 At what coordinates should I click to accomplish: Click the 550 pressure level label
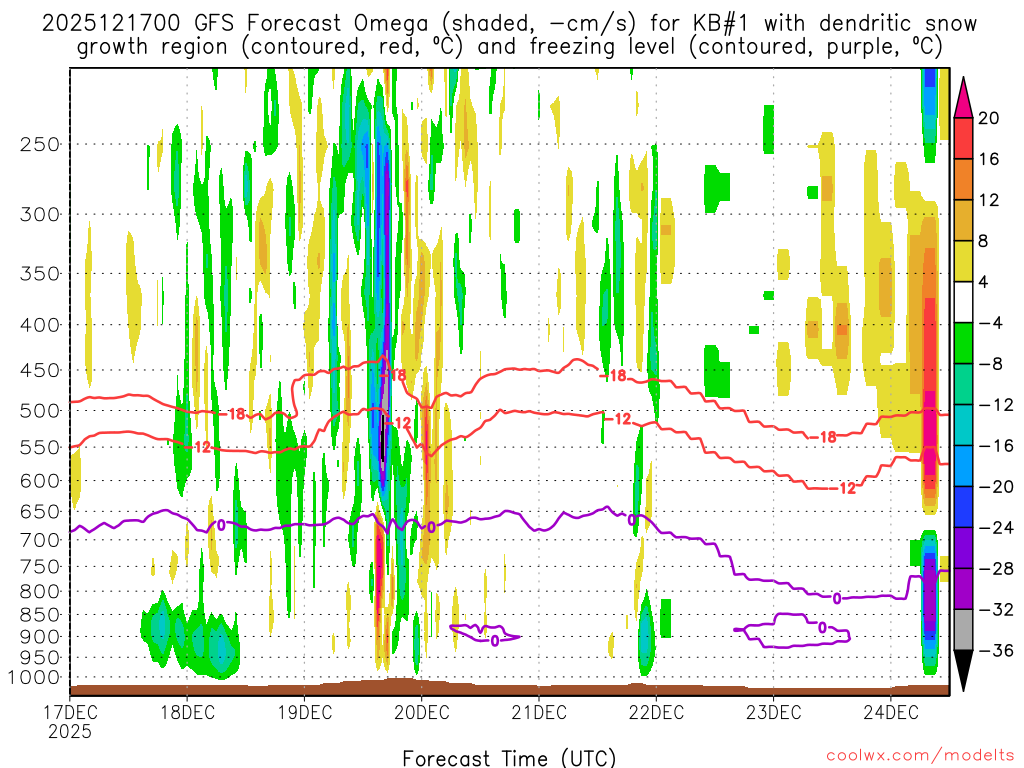(40, 447)
